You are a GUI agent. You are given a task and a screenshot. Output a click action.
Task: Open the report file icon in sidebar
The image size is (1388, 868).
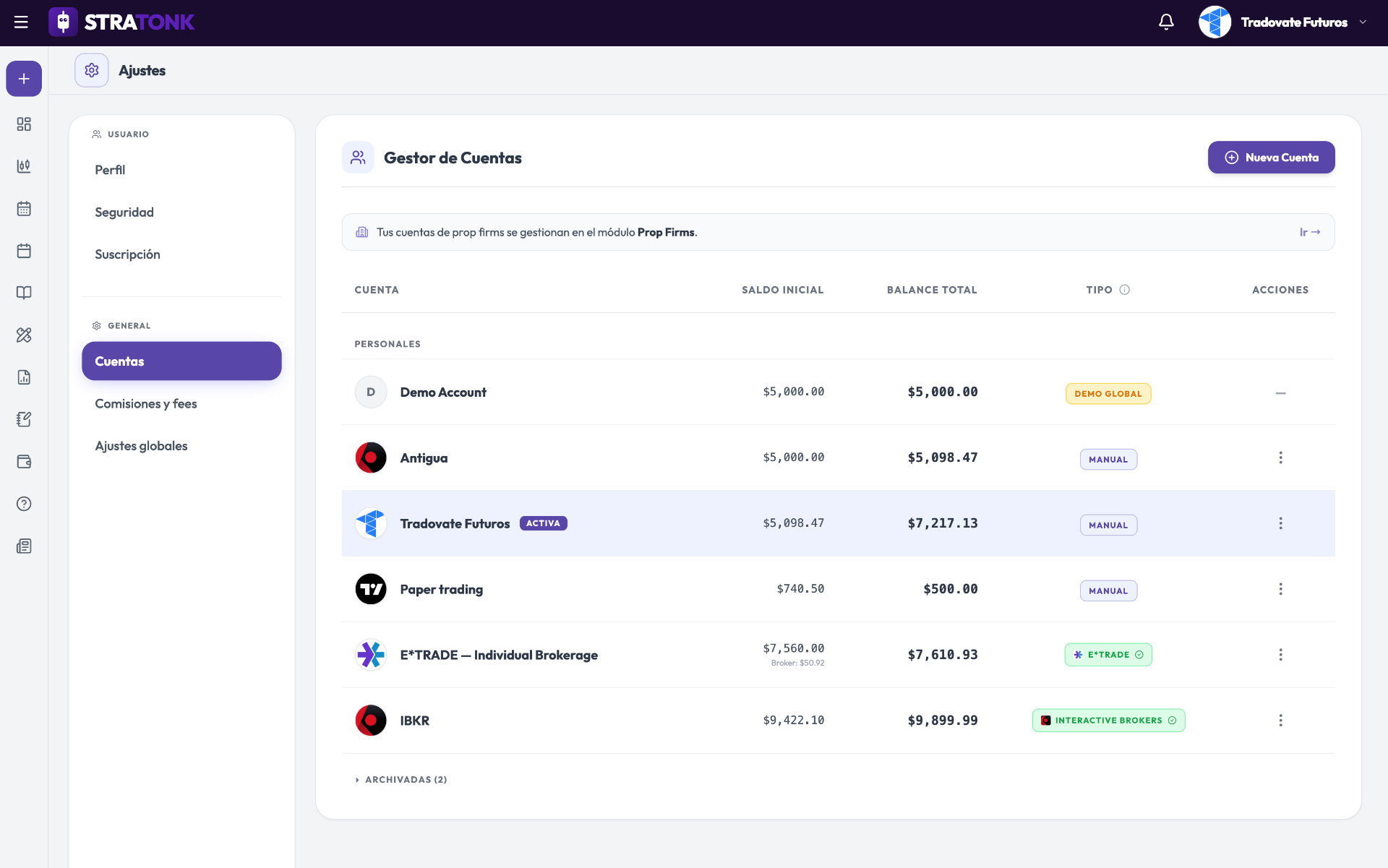(24, 377)
